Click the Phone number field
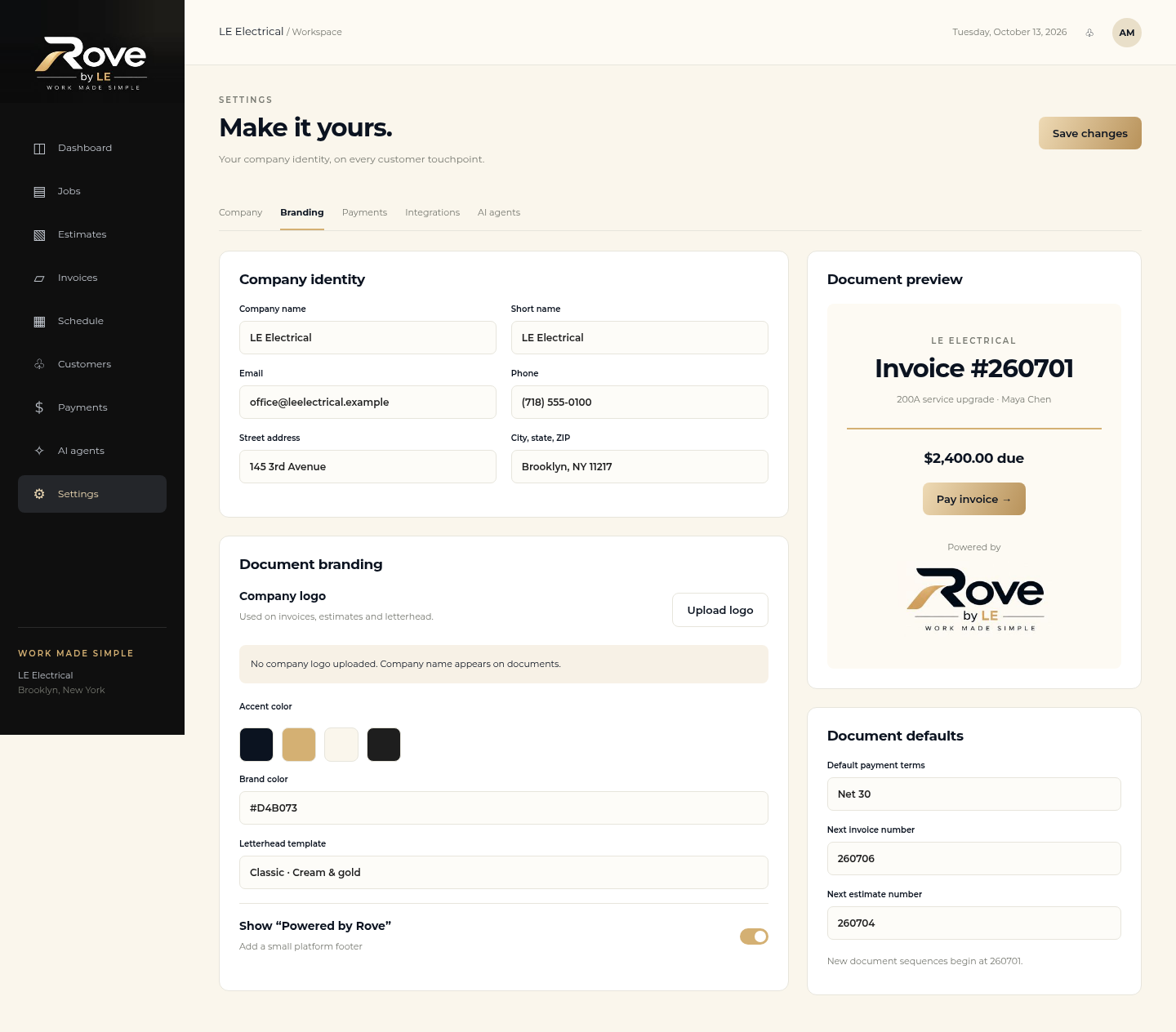The width and height of the screenshot is (1176, 1032). tap(639, 402)
